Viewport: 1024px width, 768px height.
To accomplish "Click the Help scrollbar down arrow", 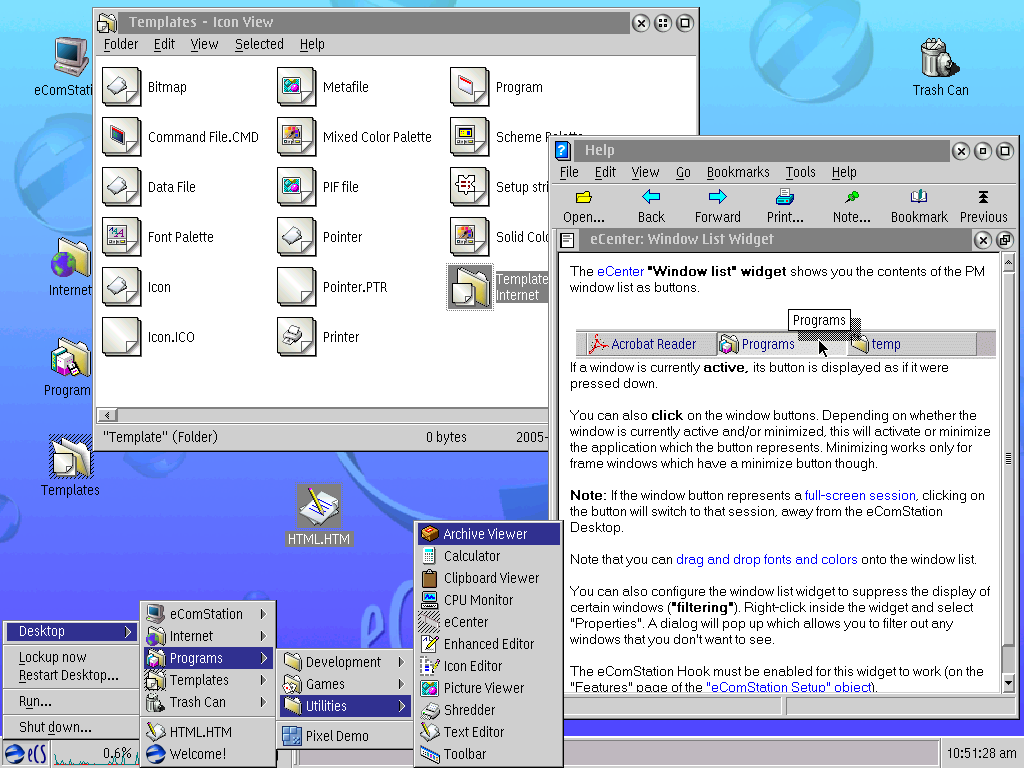I will pyautogui.click(x=1008, y=683).
